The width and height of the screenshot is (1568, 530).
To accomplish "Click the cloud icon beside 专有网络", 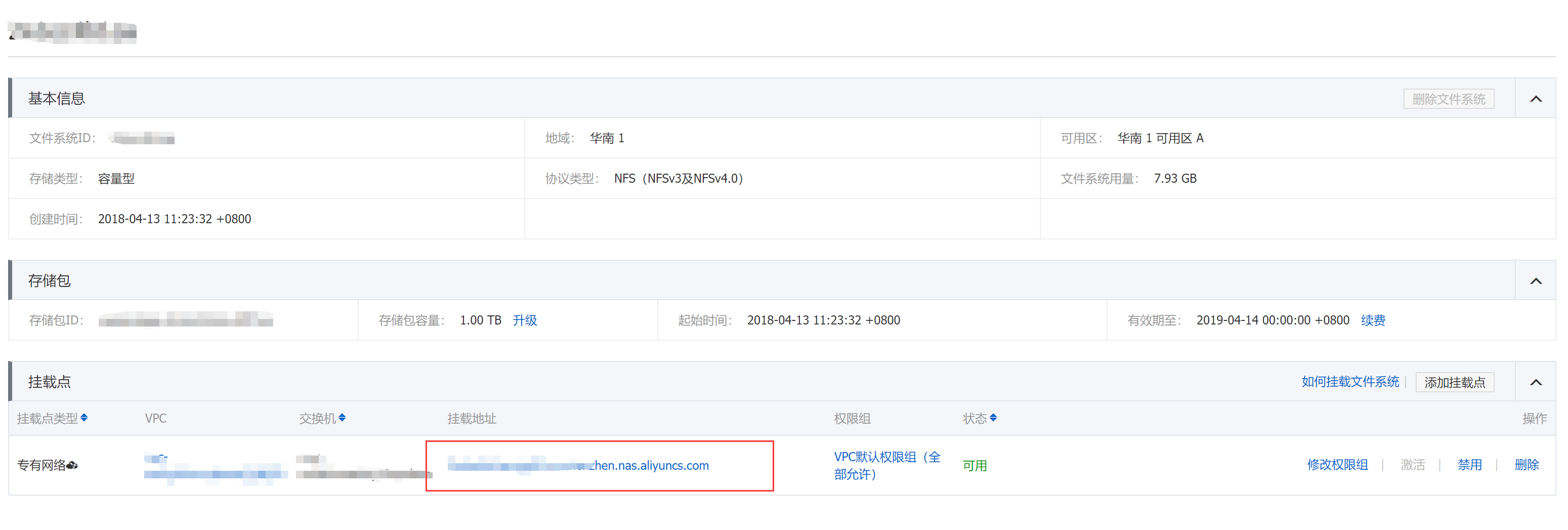I will (72, 465).
